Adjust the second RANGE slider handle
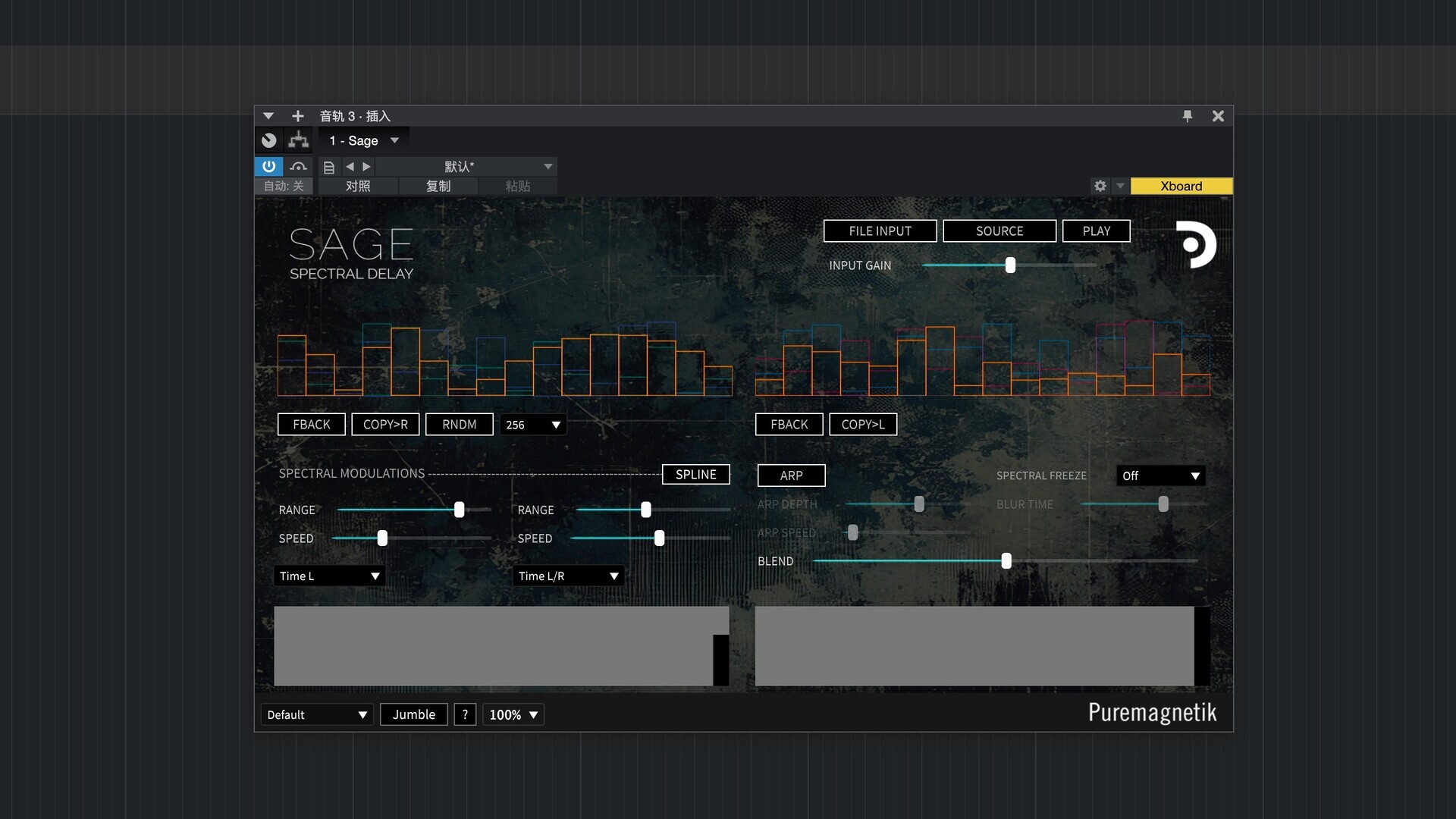 pyautogui.click(x=646, y=510)
